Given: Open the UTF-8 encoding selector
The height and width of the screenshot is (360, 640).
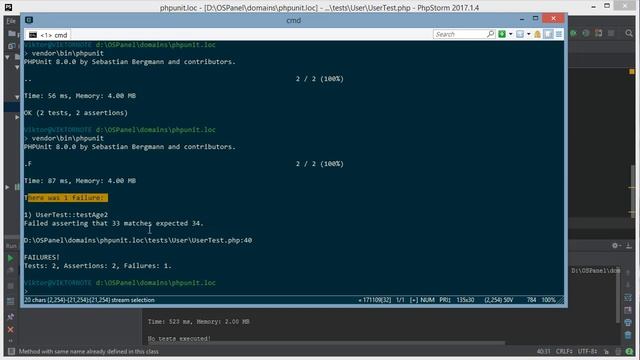Looking at the screenshot, I should click(588, 351).
